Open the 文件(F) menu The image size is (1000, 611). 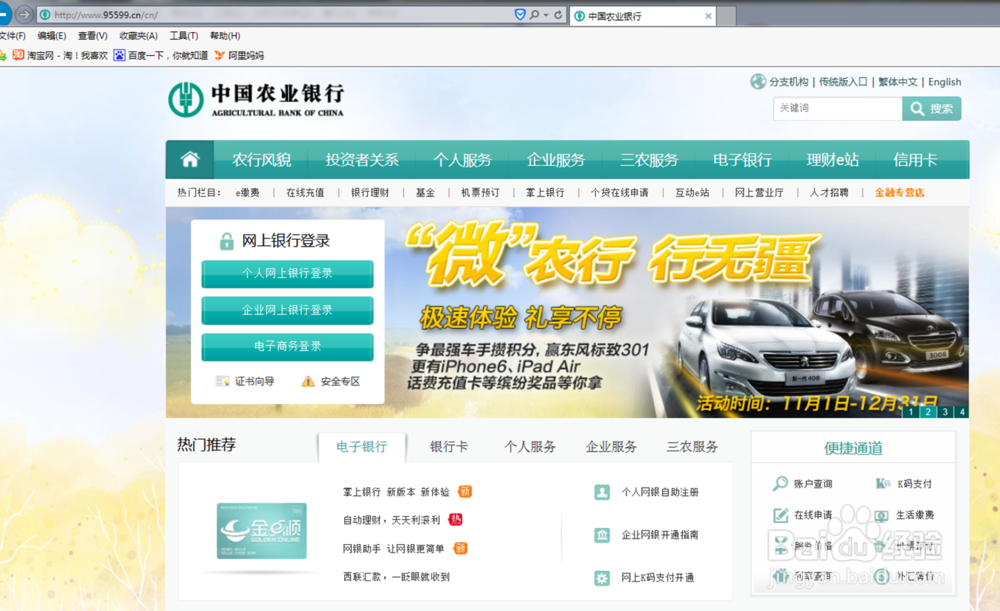[13, 36]
